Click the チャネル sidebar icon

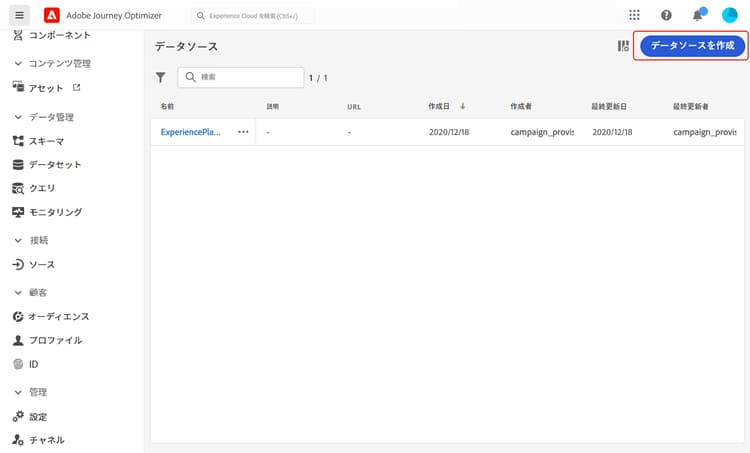(x=18, y=440)
